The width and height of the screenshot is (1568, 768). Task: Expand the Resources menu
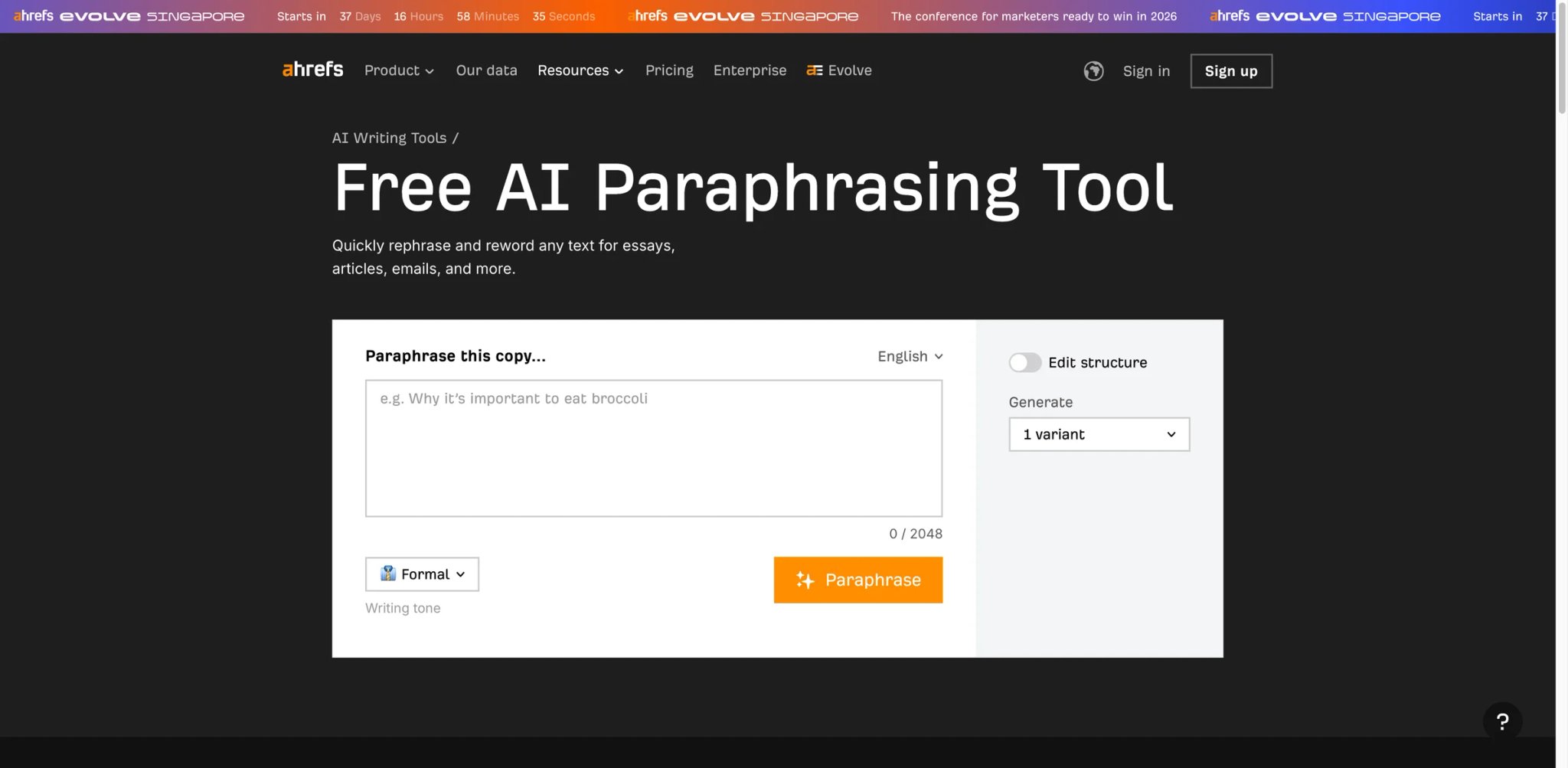(580, 70)
